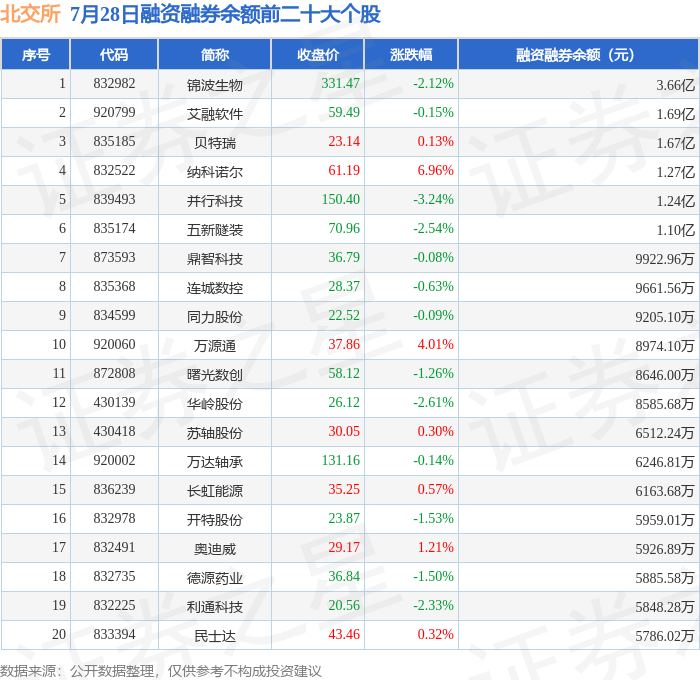This screenshot has height=680, width=700.
Task: Select stock name 万达轴承
Action: pos(215,462)
